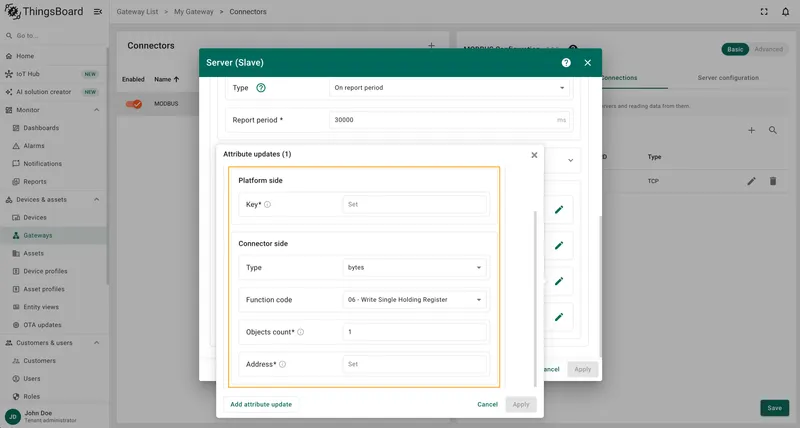This screenshot has height=428, width=800.
Task: Switch to Server configuration tab
Action: [728, 78]
